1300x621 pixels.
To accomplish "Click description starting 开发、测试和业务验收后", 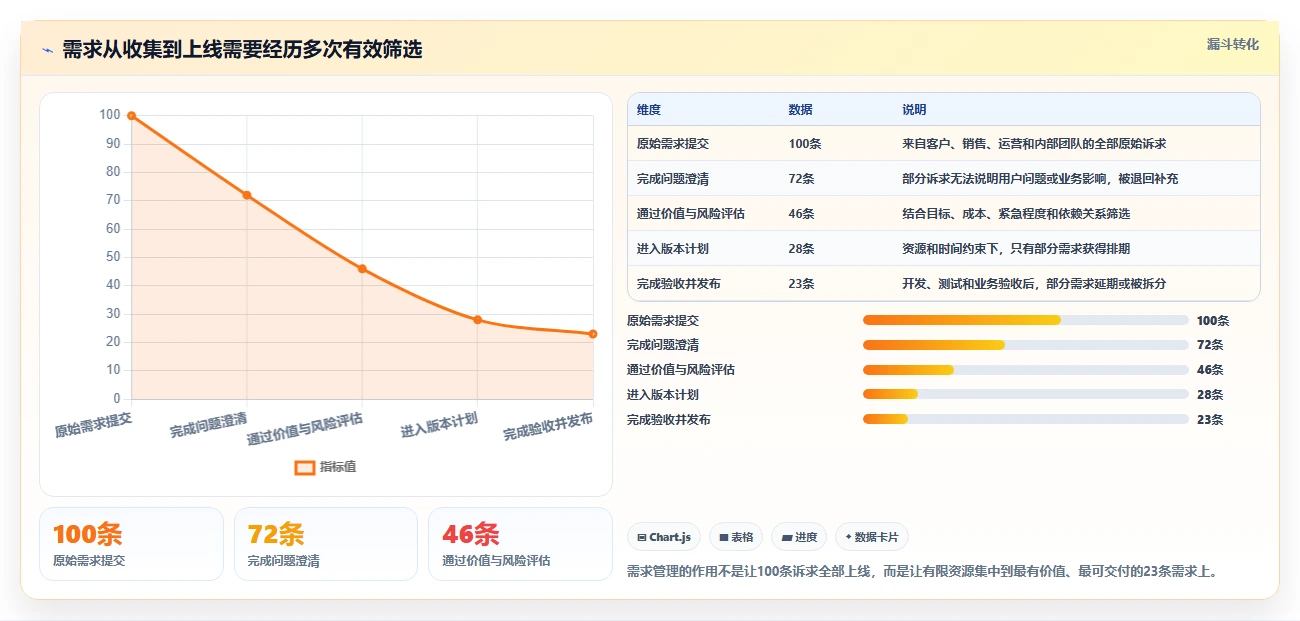I will 1034,284.
